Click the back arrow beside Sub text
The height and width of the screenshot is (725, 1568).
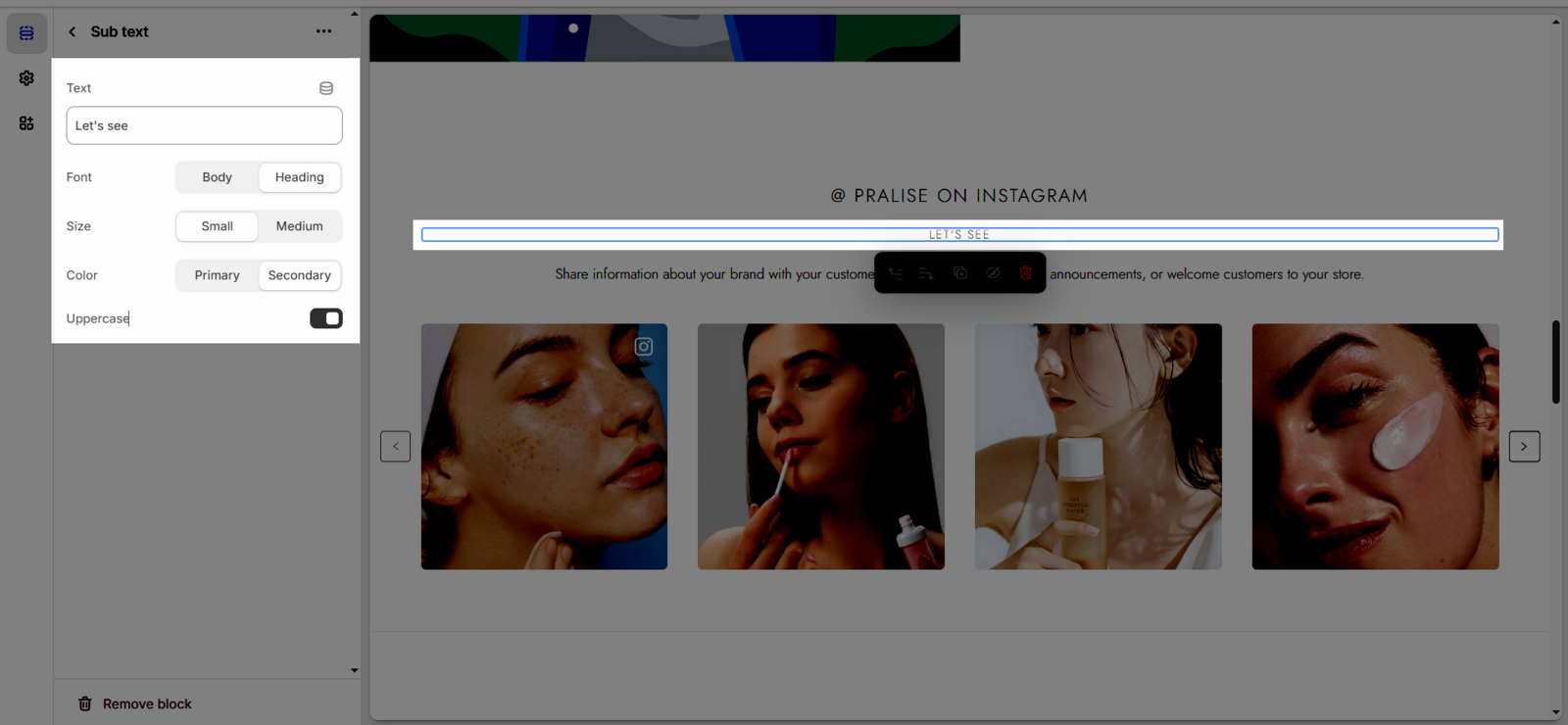point(72,31)
